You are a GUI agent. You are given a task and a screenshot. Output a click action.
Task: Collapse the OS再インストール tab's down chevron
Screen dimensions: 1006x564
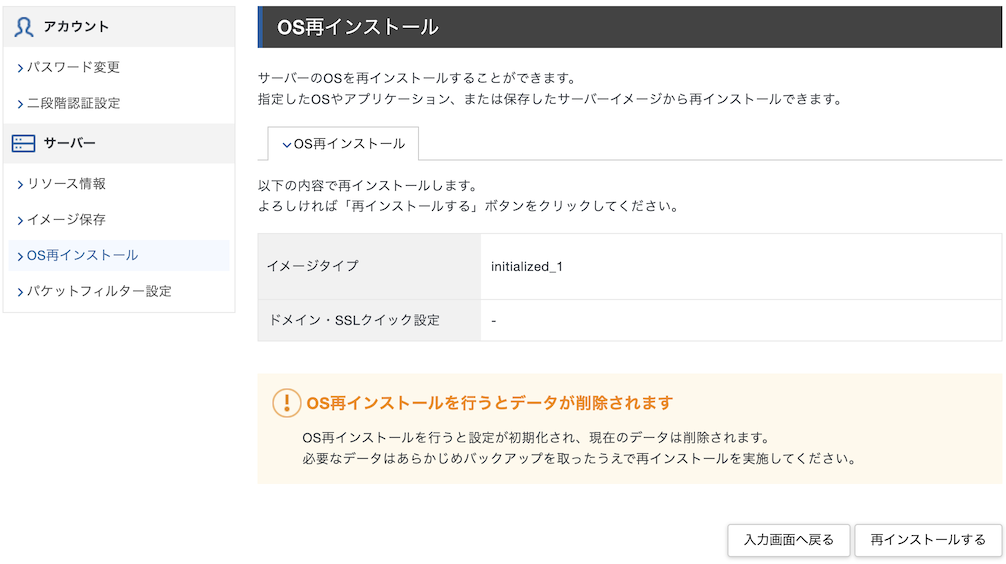click(287, 145)
